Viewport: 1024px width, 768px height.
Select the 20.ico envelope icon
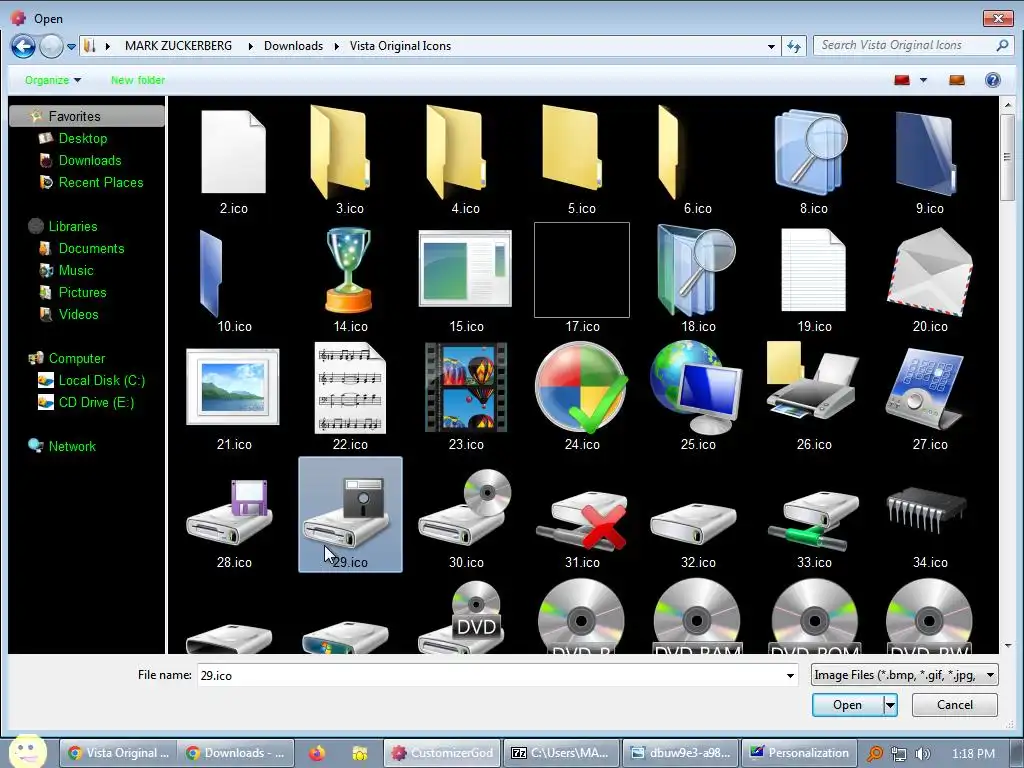coord(929,272)
